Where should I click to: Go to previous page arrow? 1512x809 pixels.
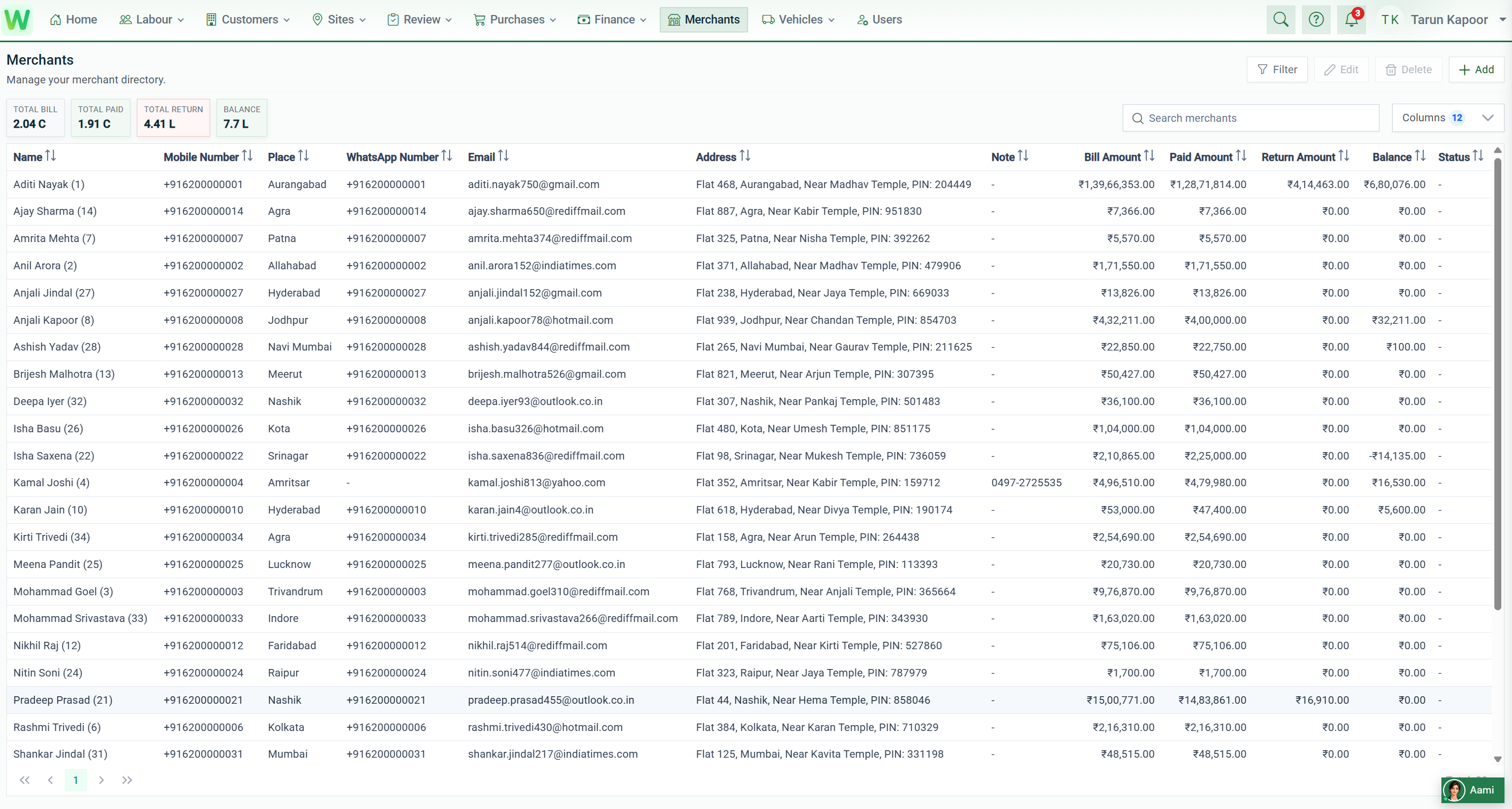tap(50, 780)
